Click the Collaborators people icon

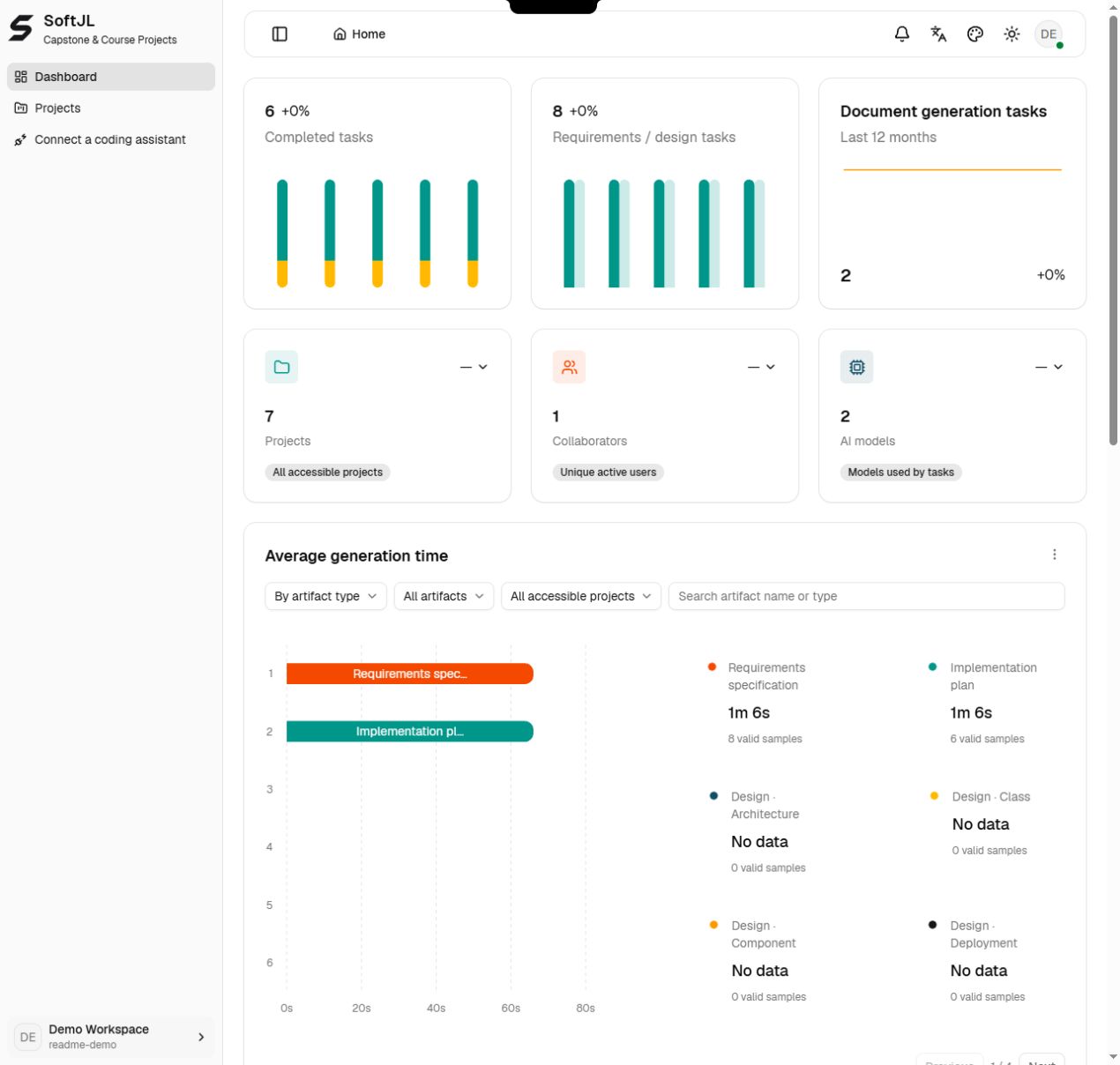click(x=570, y=367)
